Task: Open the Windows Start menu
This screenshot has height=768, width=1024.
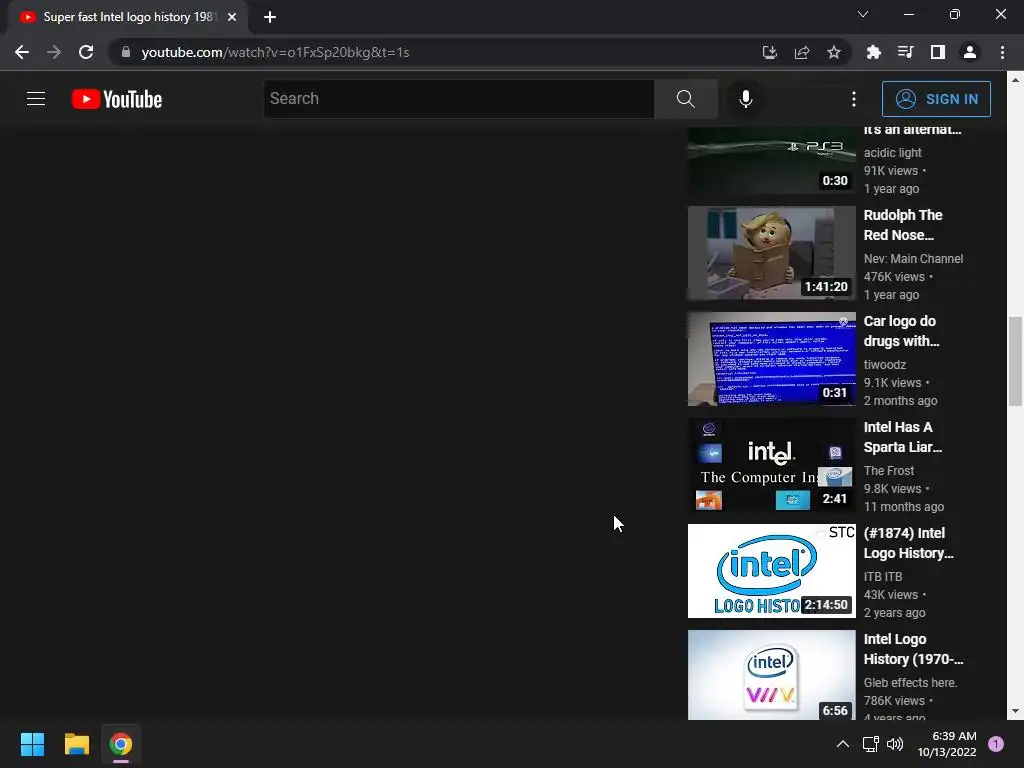Action: click(32, 744)
